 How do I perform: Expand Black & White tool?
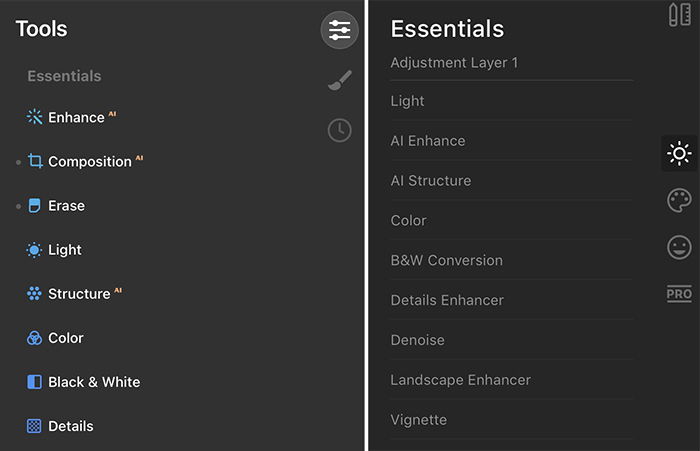click(83, 382)
